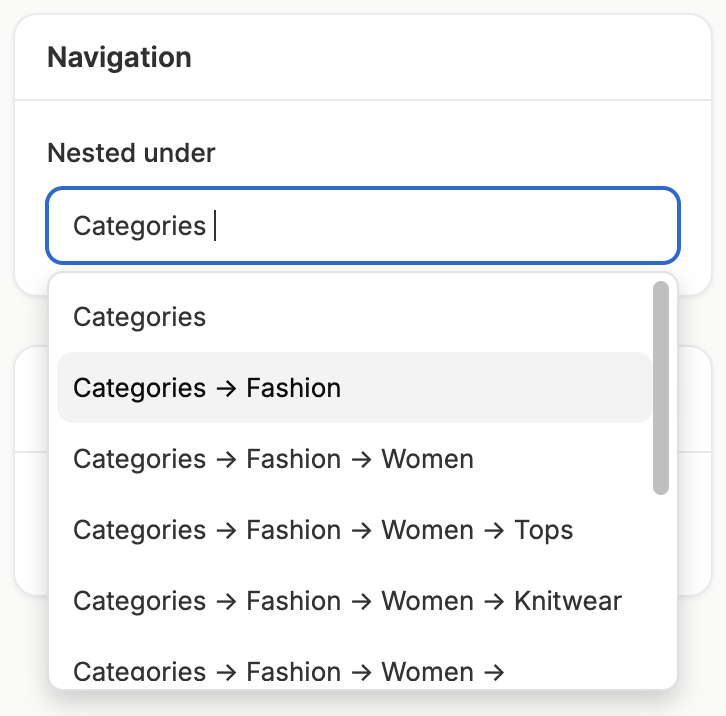Select the option ending in Tops
Viewport: 726px width, 716px height.
[323, 530]
